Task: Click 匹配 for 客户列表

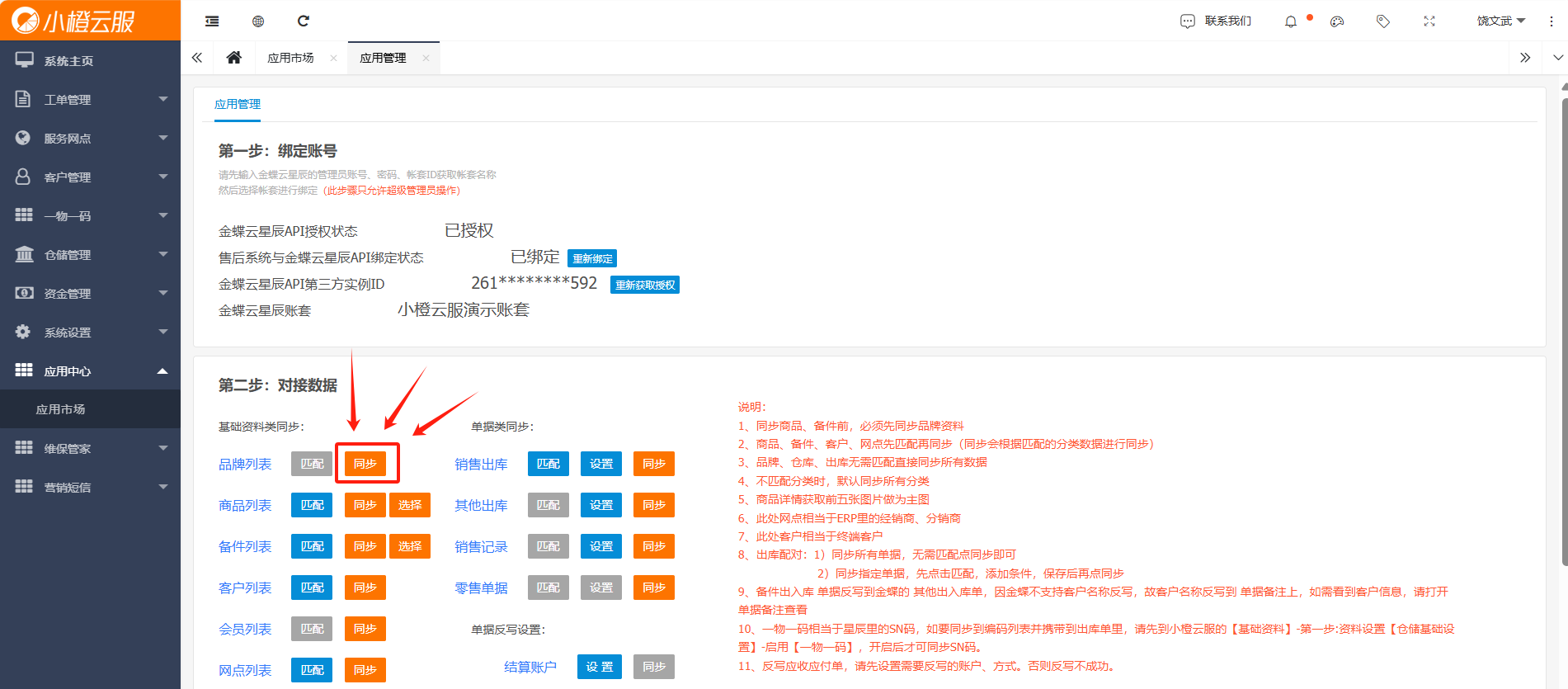Action: [x=312, y=588]
